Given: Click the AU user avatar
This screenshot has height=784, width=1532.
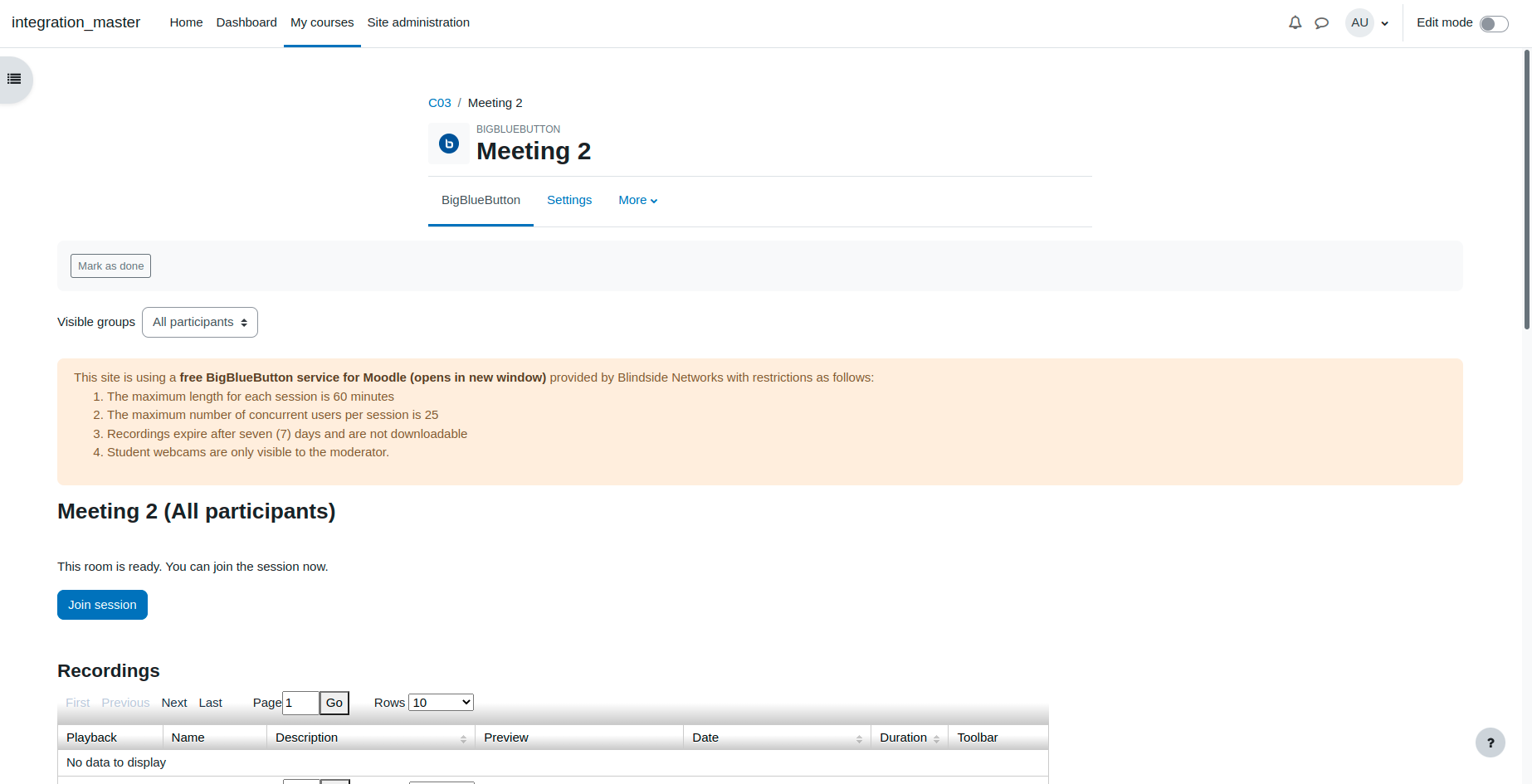Looking at the screenshot, I should pyautogui.click(x=1359, y=22).
